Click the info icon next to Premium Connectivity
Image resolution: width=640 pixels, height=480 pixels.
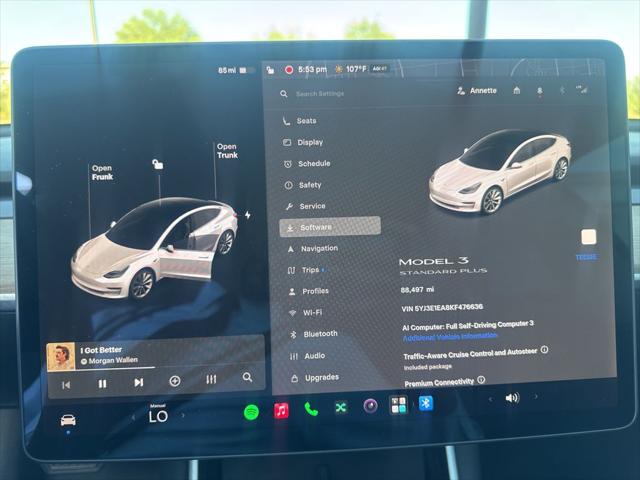(x=481, y=380)
